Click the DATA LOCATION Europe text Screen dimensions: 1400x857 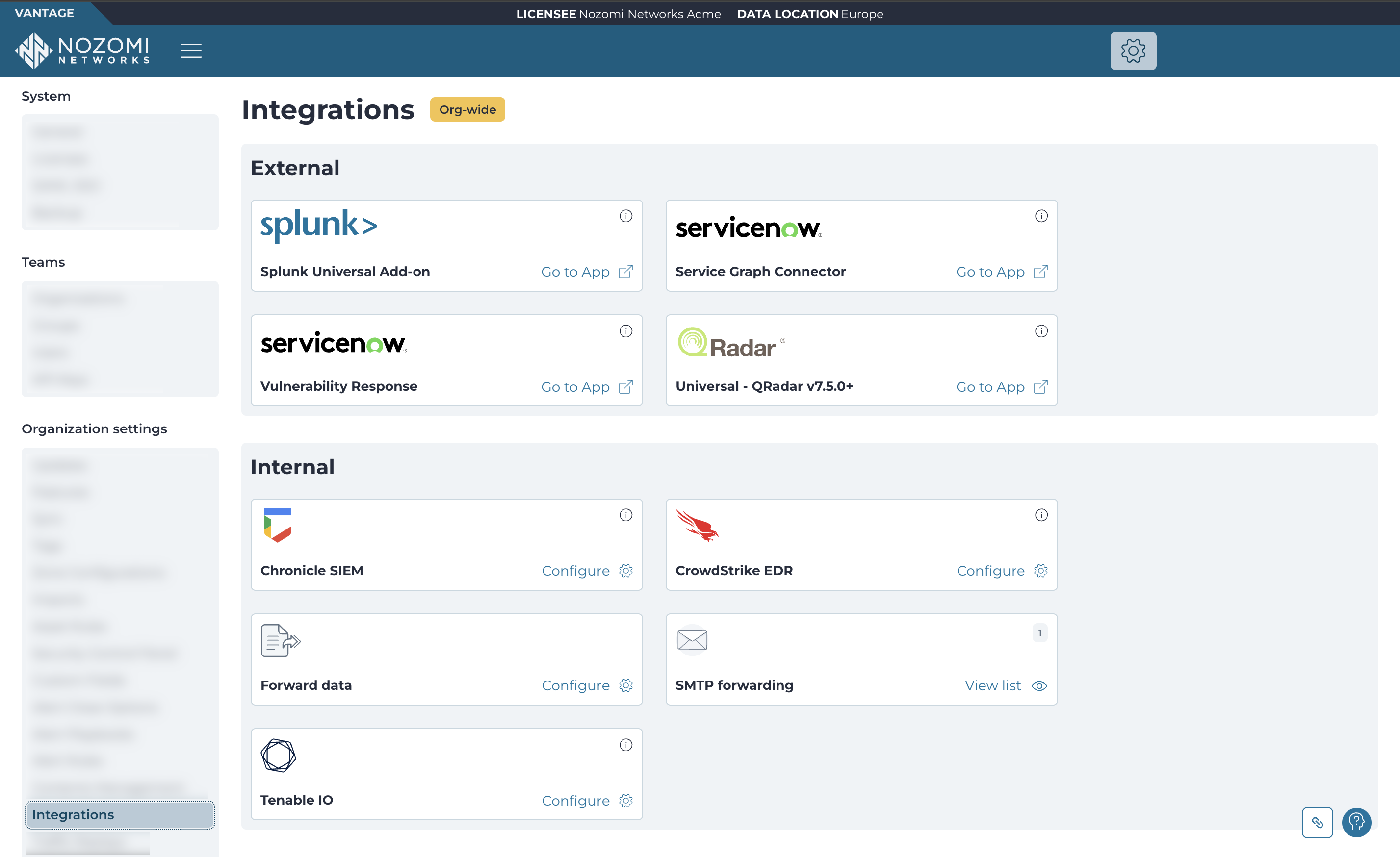click(810, 14)
